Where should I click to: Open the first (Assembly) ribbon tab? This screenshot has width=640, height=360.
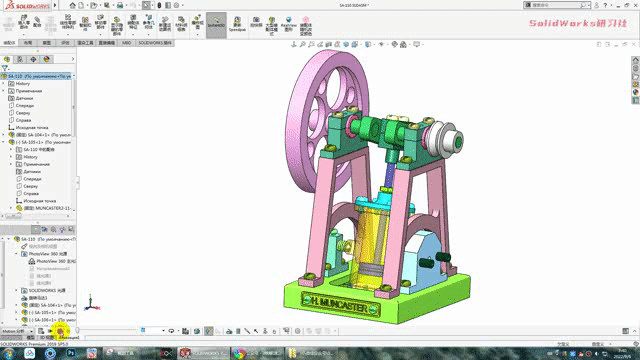pyautogui.click(x=9, y=43)
